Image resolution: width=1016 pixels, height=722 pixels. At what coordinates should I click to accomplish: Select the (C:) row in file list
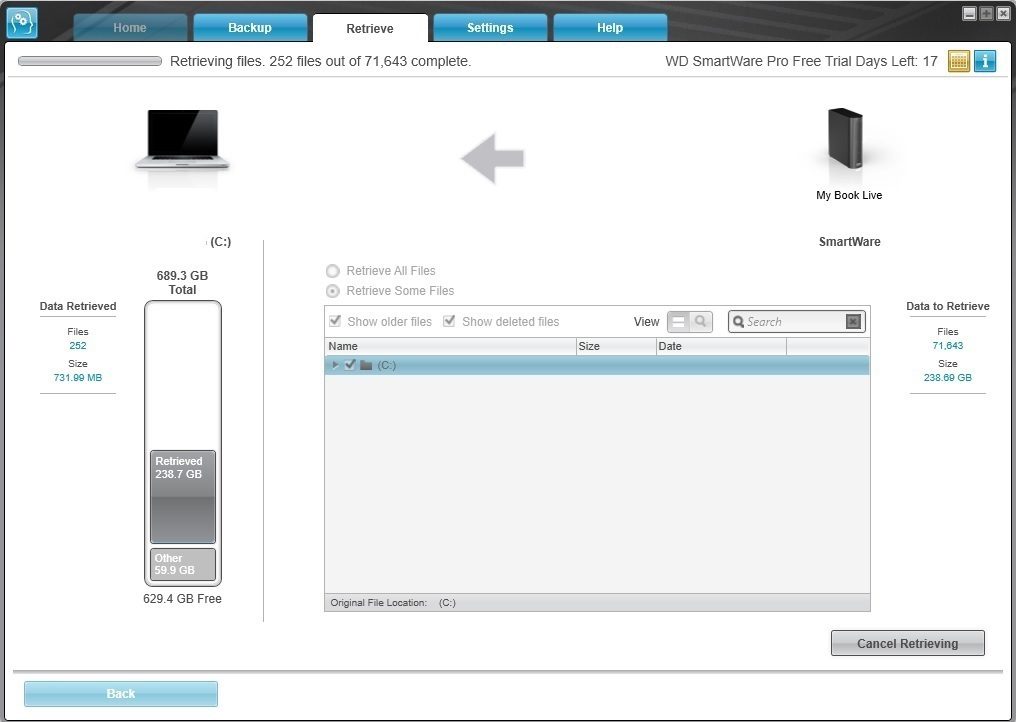tap(597, 365)
